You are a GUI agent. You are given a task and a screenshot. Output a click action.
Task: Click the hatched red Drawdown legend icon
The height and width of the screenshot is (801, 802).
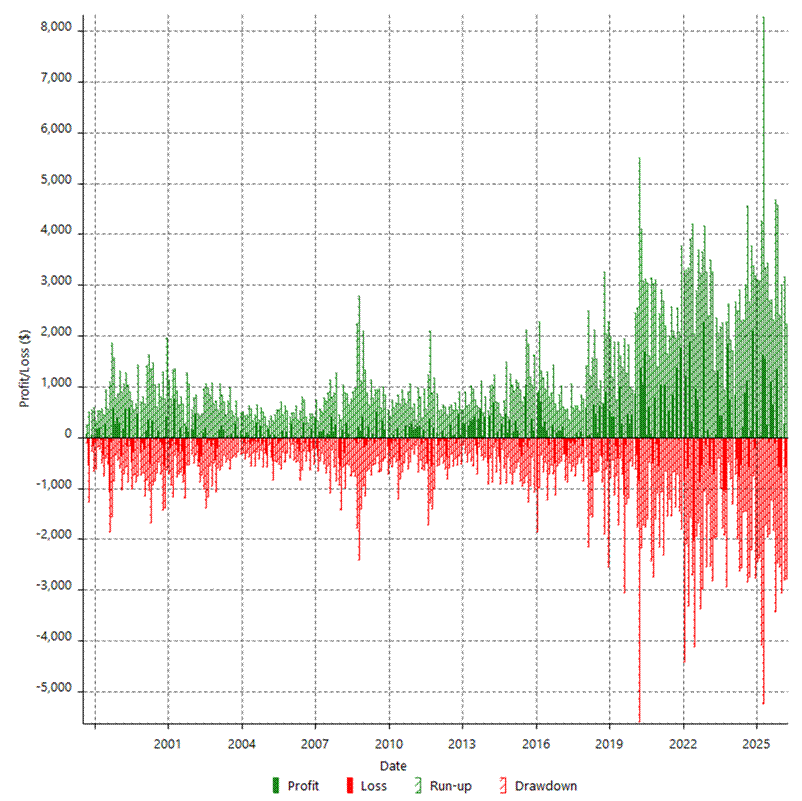[503, 786]
